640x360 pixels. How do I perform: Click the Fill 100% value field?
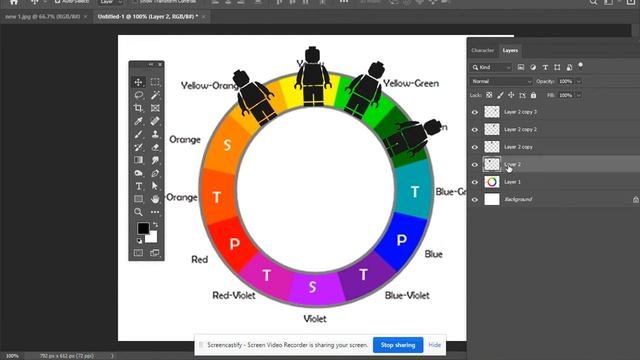click(x=566, y=96)
